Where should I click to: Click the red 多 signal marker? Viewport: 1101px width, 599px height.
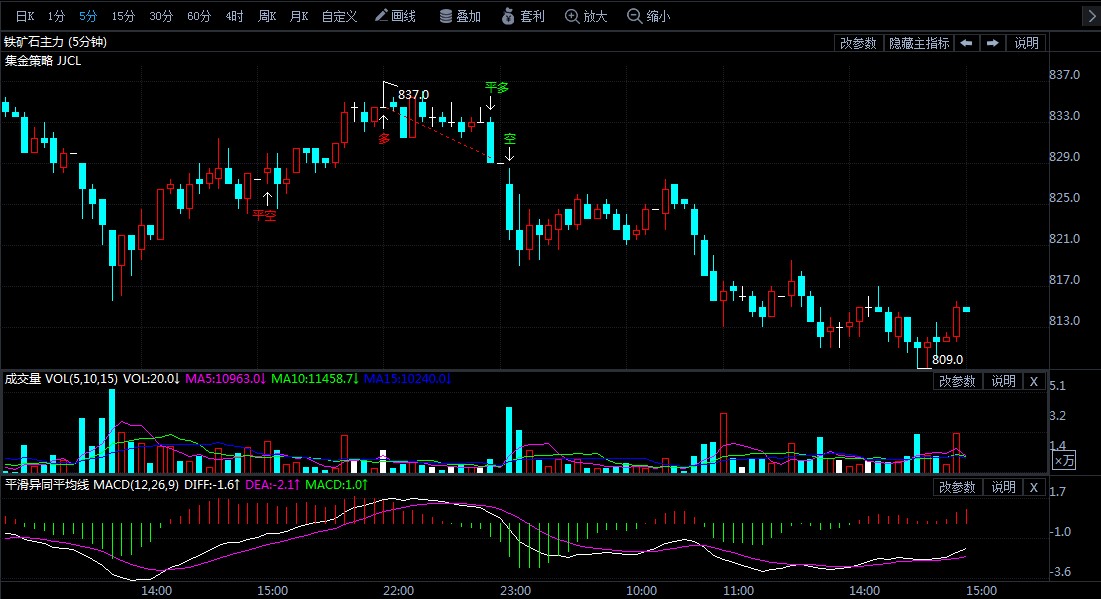point(384,139)
